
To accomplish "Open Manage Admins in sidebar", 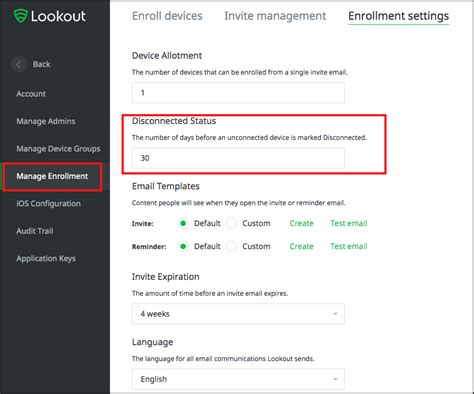I will (46, 121).
